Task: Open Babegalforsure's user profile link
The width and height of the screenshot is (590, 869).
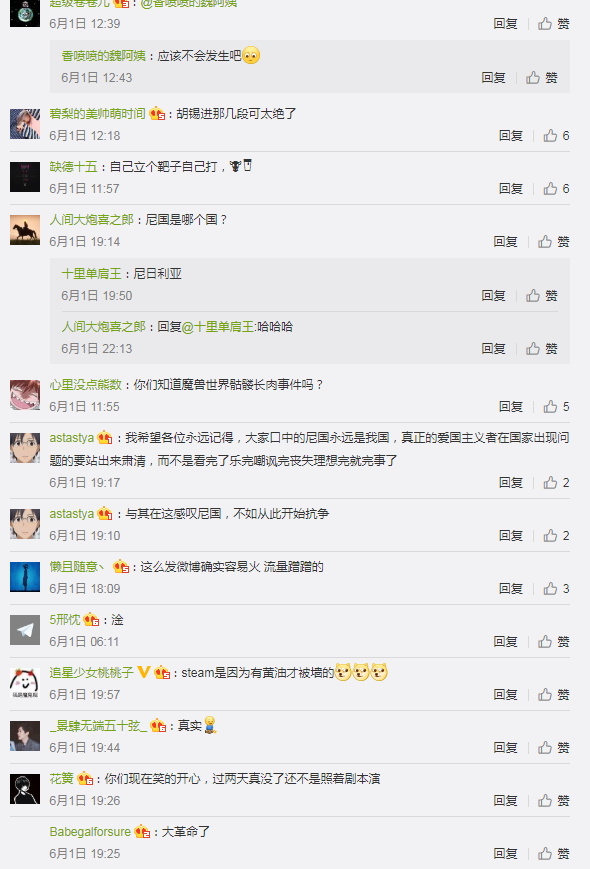Action: [x=90, y=832]
